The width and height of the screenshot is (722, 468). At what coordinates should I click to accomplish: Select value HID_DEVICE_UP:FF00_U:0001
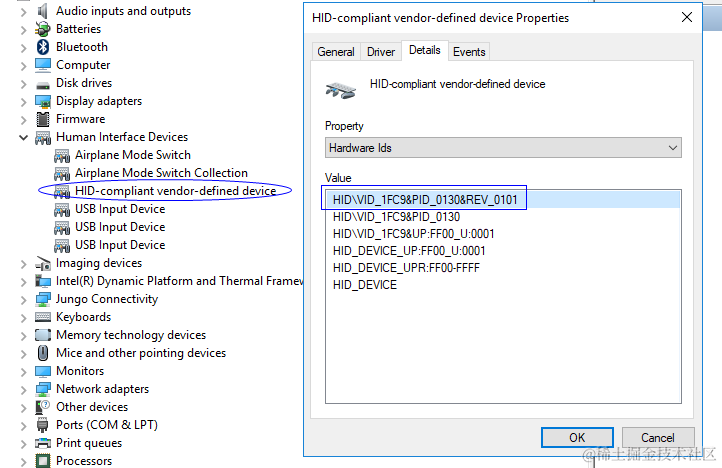(x=503, y=251)
